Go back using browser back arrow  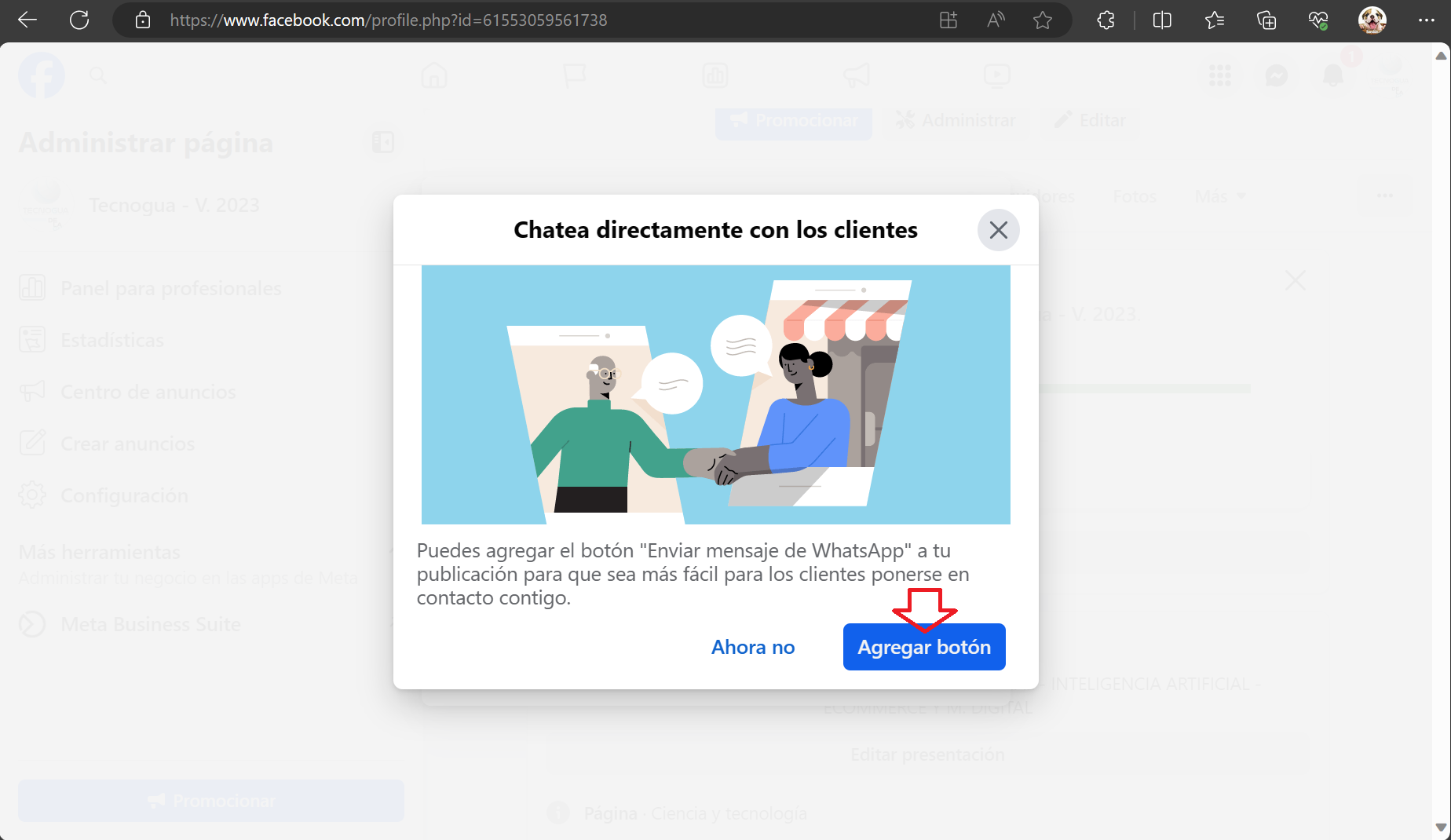[27, 20]
